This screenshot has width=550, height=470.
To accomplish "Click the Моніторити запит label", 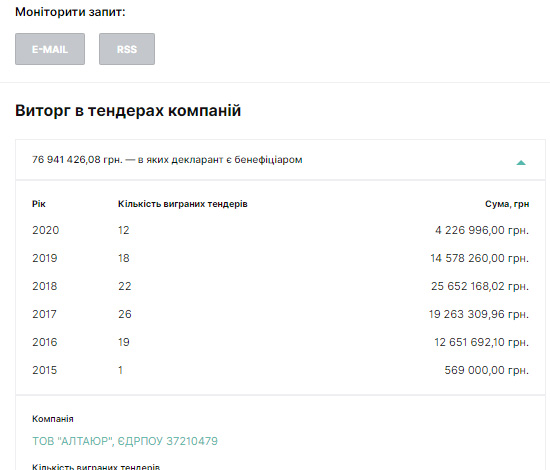I will (x=70, y=12).
